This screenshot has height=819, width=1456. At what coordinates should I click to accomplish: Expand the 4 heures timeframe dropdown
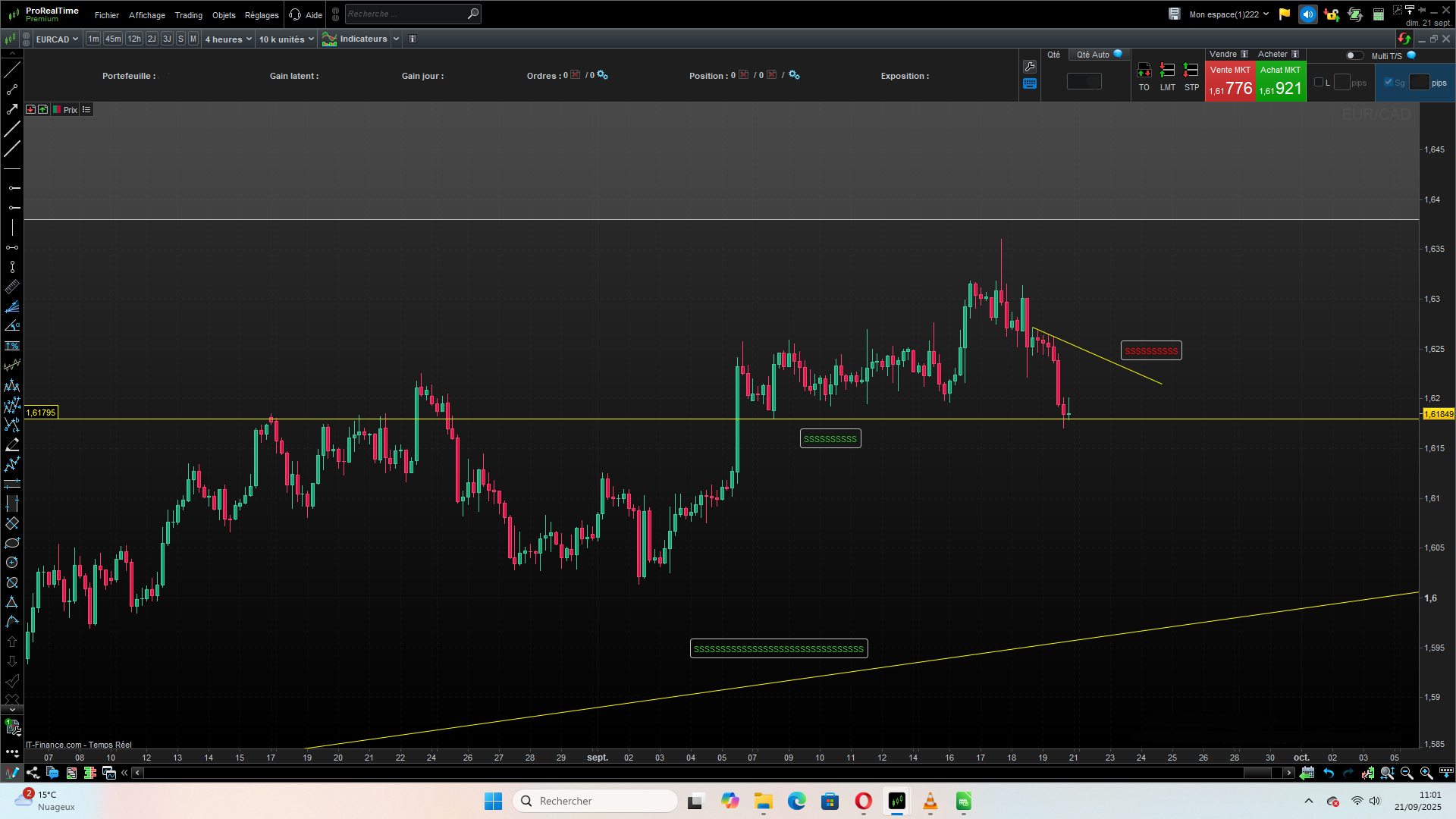click(228, 39)
